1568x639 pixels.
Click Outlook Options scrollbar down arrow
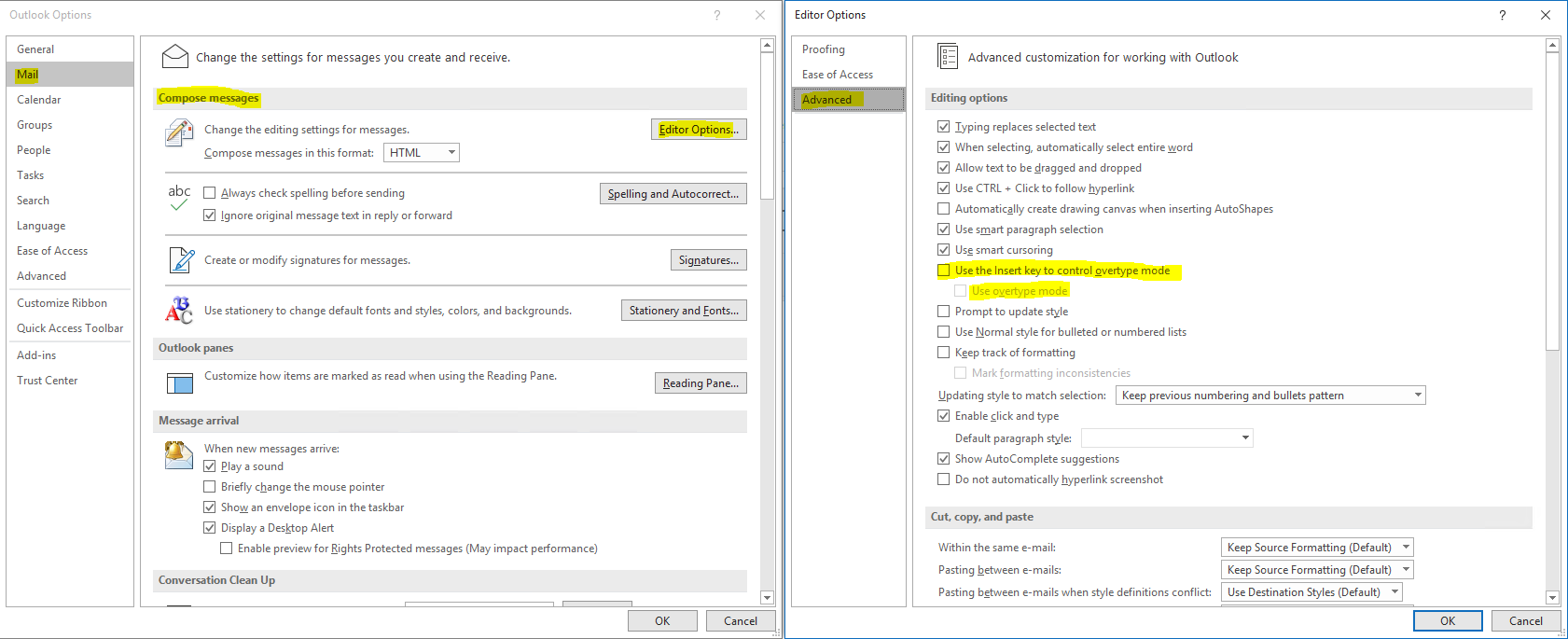coord(767,598)
